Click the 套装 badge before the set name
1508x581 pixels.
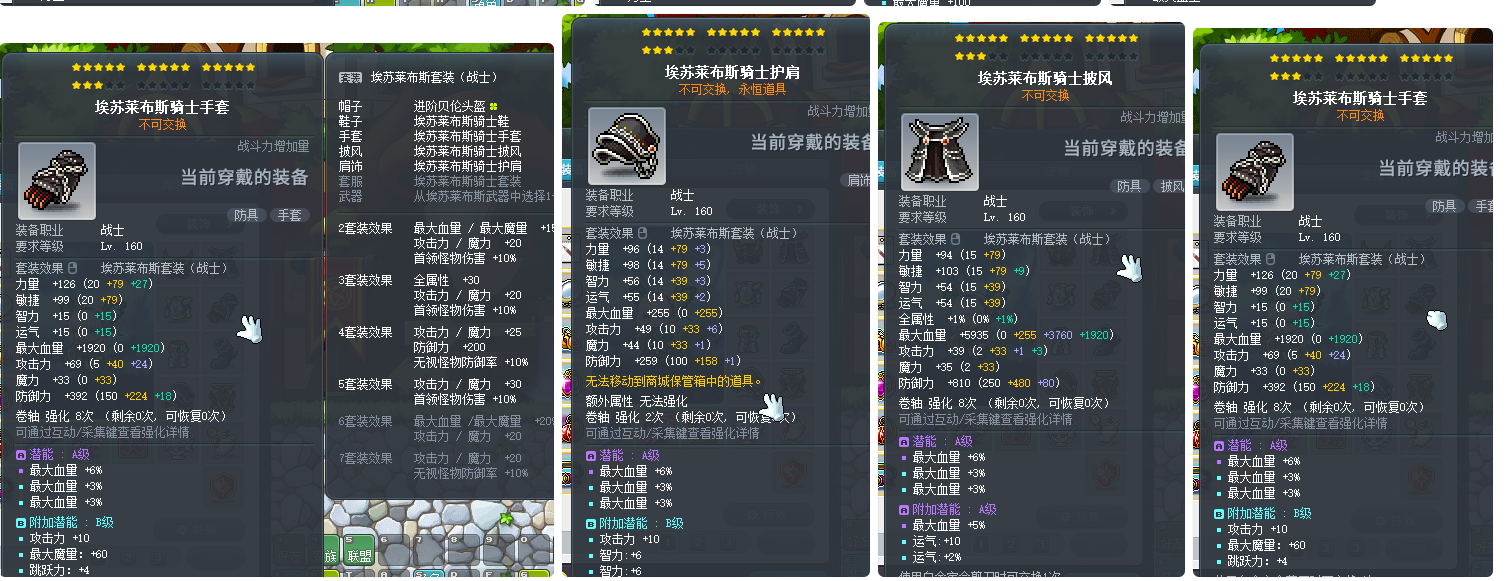point(350,77)
